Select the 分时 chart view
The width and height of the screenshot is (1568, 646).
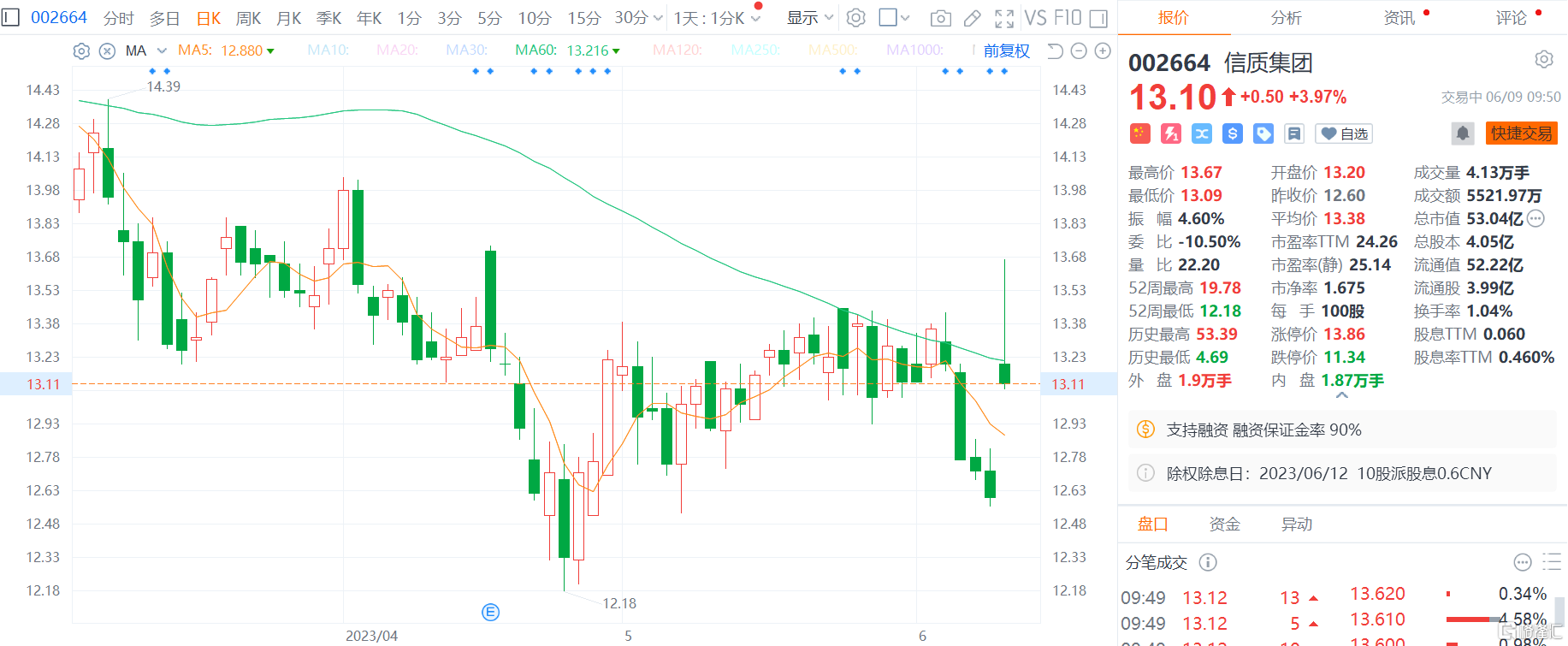(119, 18)
